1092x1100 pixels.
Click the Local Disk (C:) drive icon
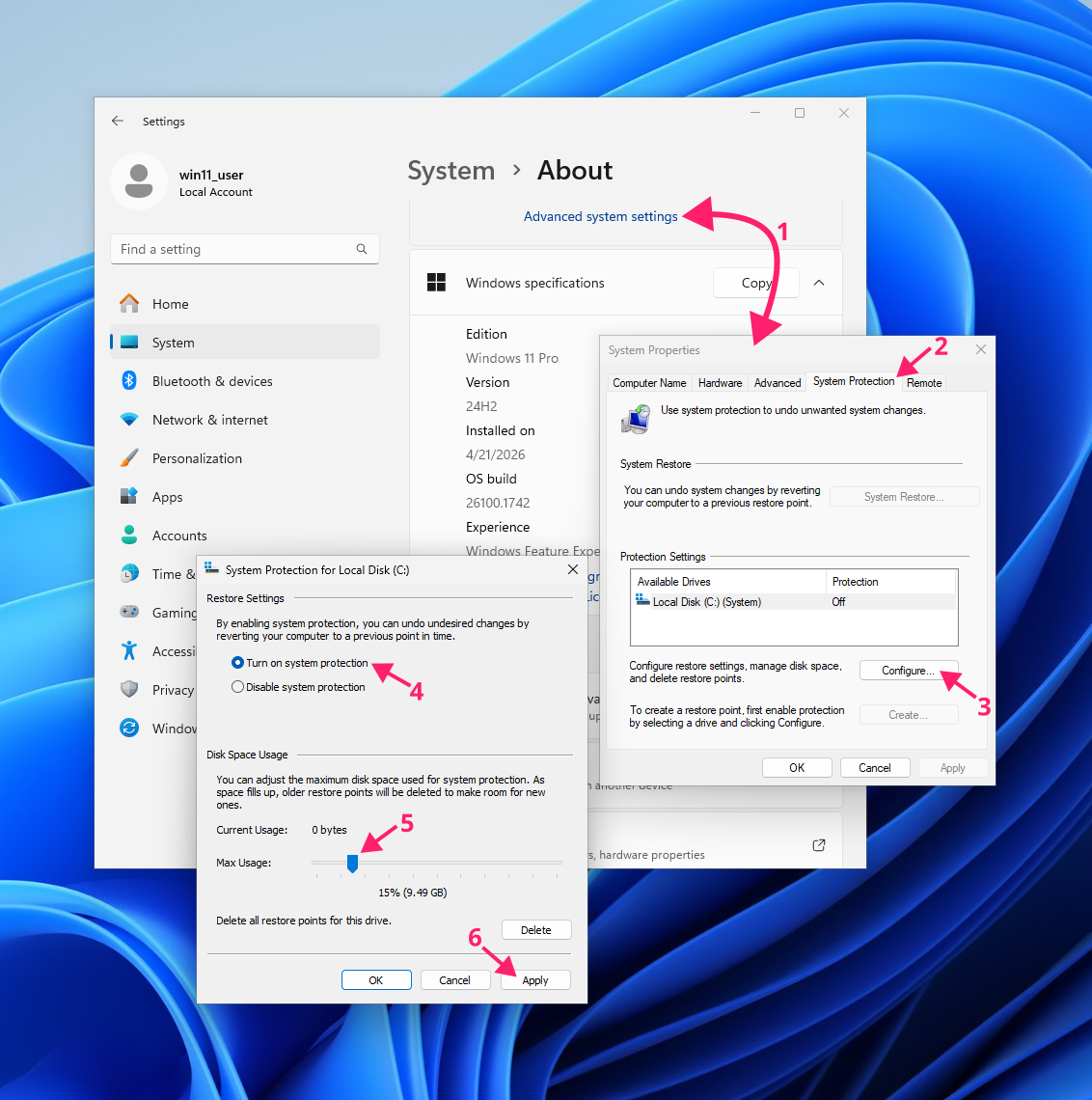pyautogui.click(x=642, y=600)
